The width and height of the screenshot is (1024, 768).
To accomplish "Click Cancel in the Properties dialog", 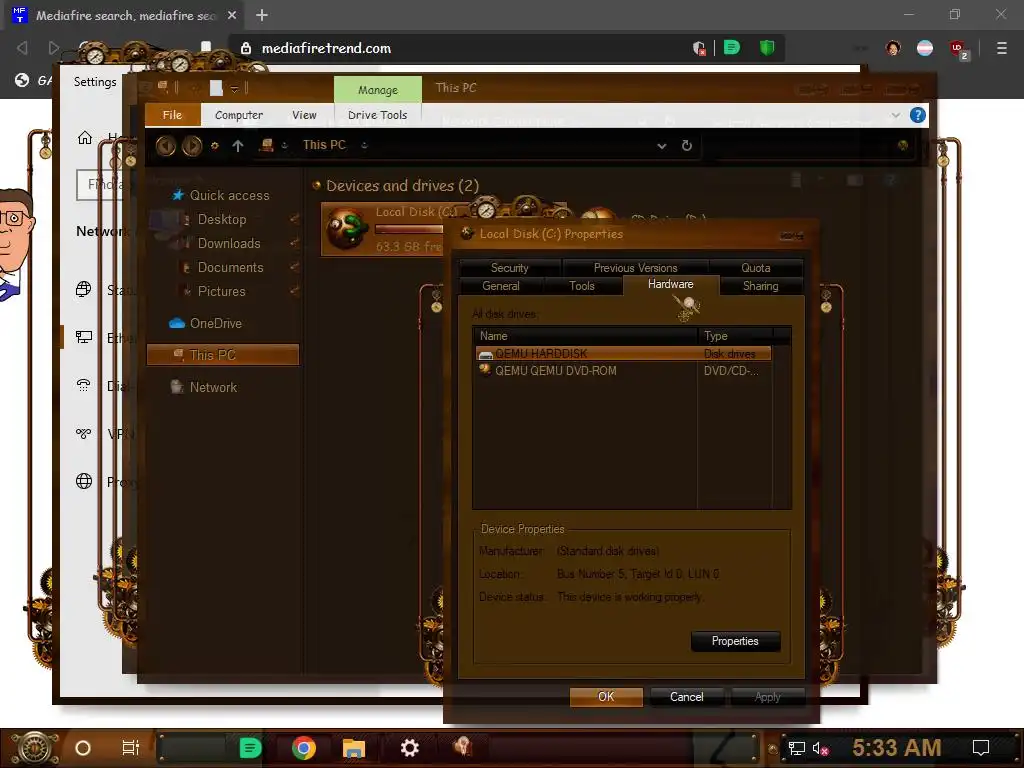I will 687,697.
